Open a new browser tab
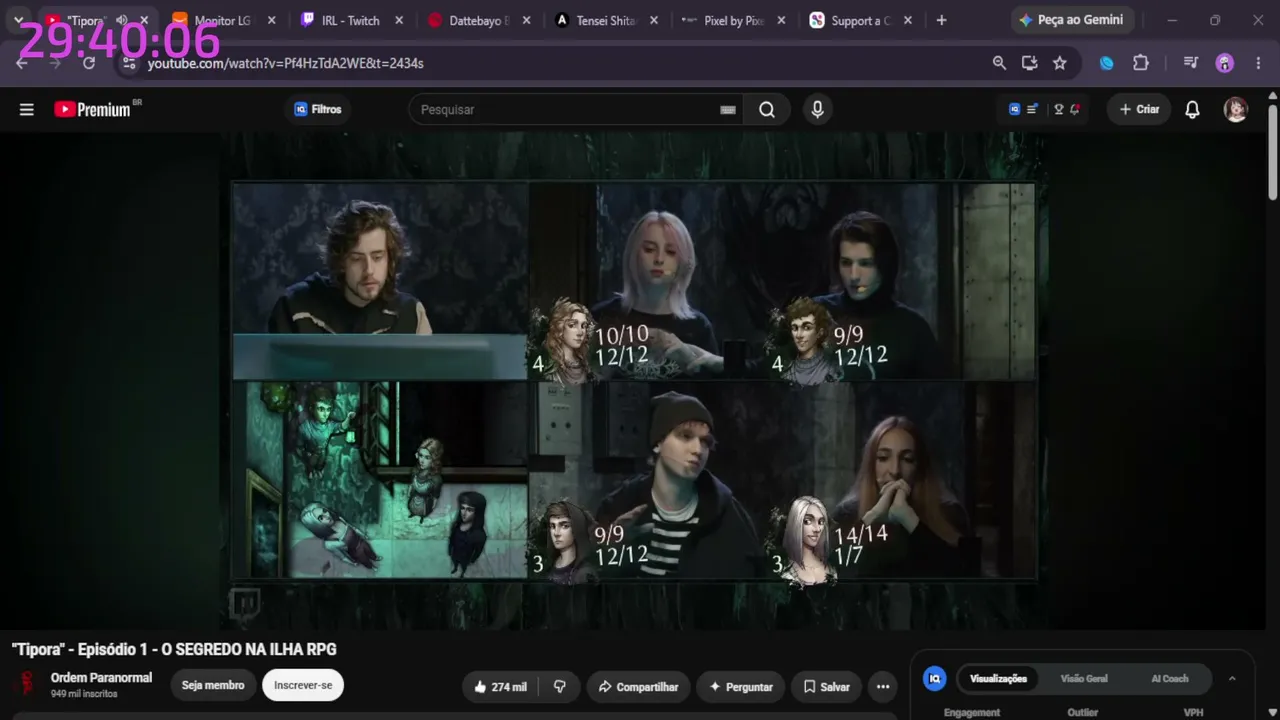The image size is (1280, 720). [x=941, y=20]
